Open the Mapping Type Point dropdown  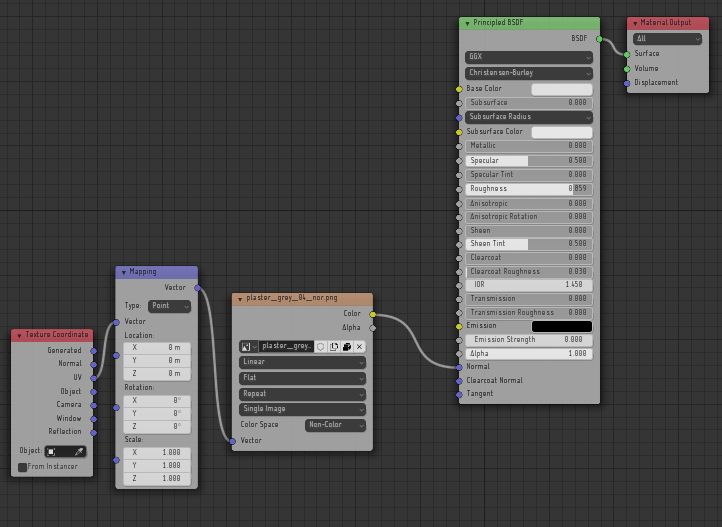[x=169, y=306]
